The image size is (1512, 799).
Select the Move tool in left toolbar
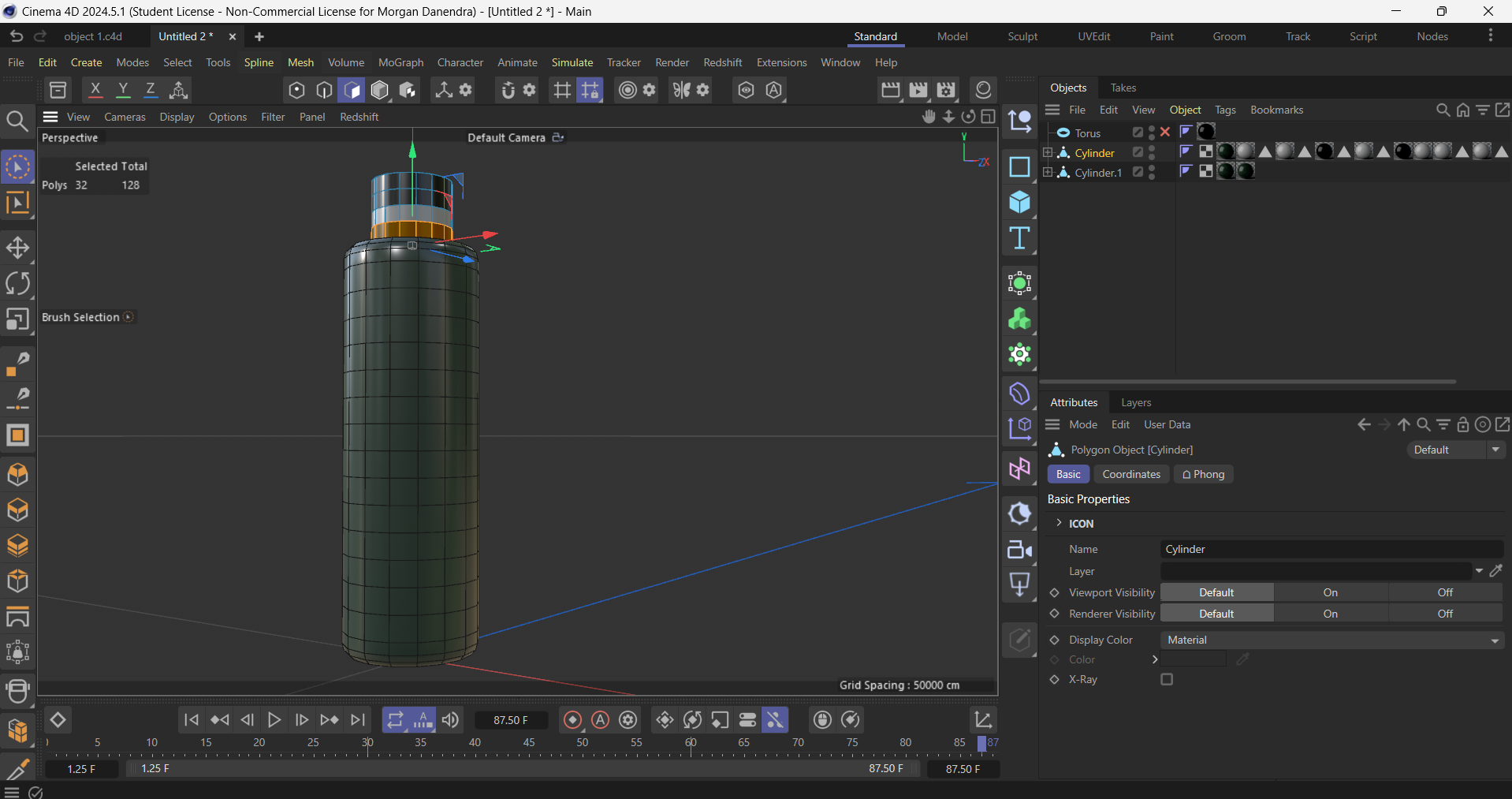pos(17,248)
